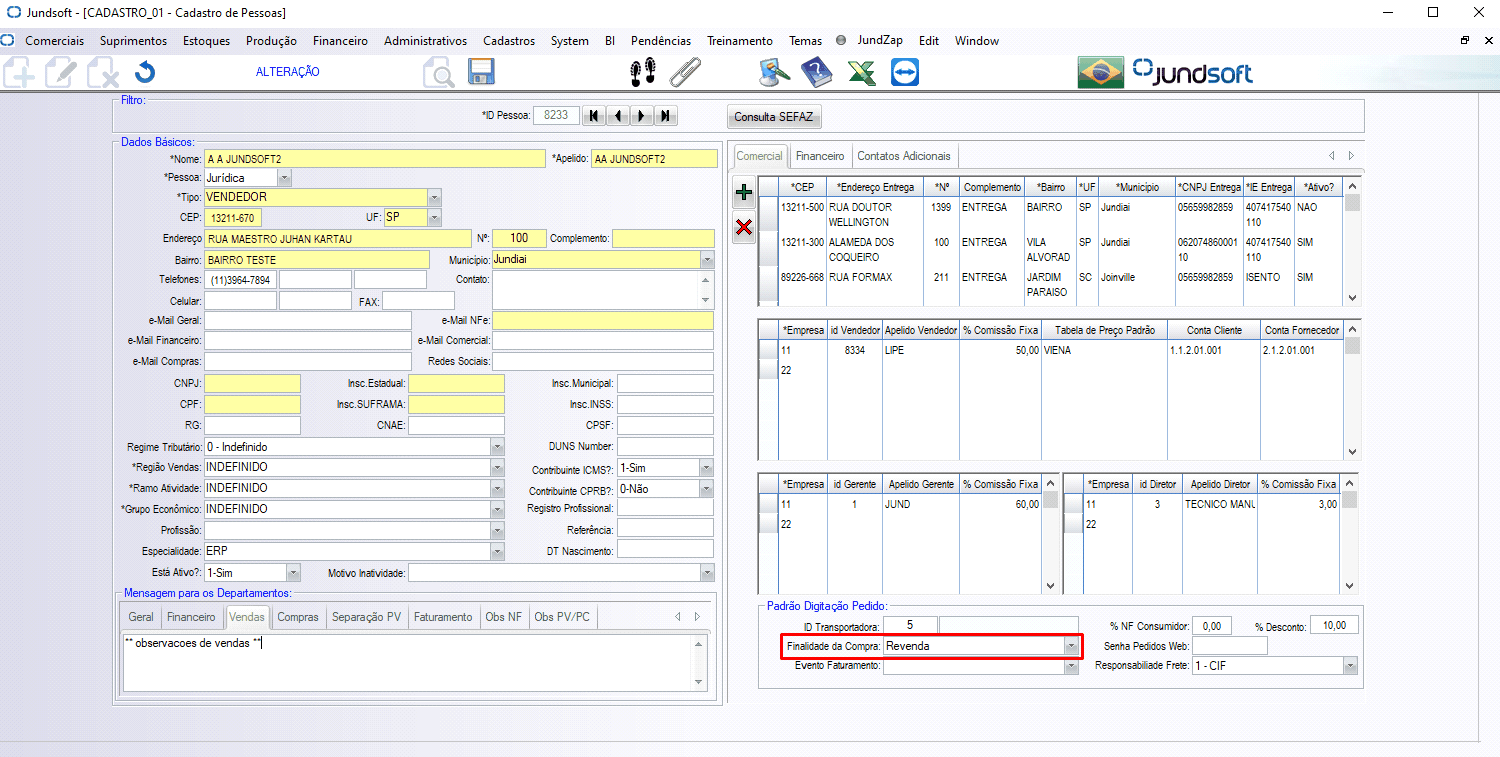1500x757 pixels.
Task: Add delivery address with green plus icon
Action: 744,193
